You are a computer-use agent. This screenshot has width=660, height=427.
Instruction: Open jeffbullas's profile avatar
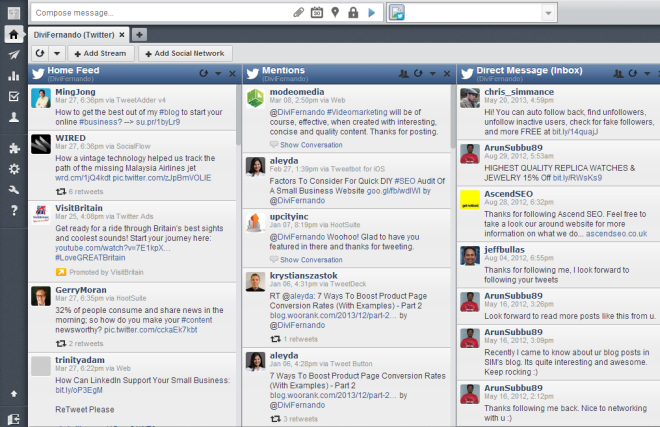point(470,256)
